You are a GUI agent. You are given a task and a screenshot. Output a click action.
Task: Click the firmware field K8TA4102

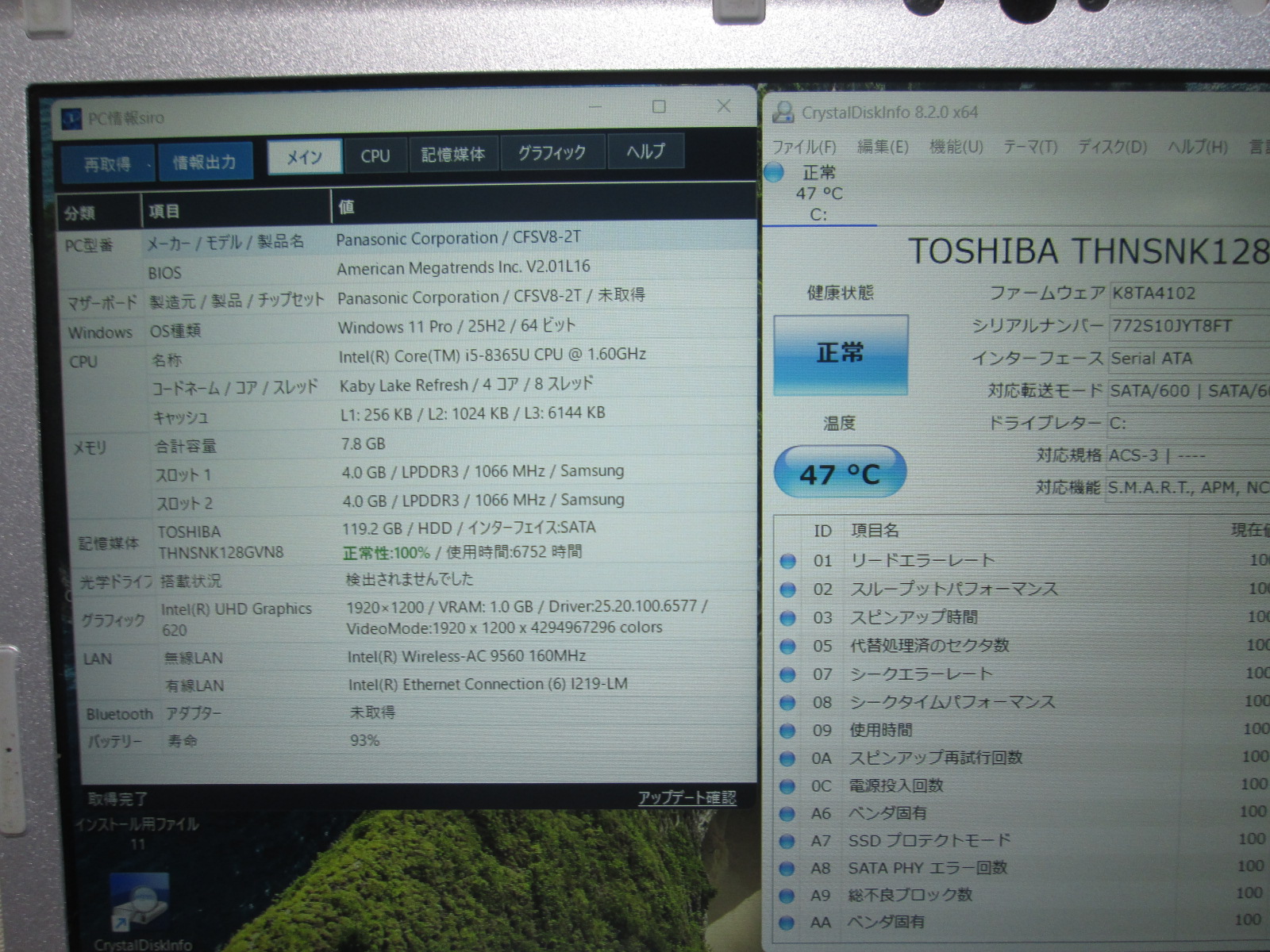pos(1189,293)
